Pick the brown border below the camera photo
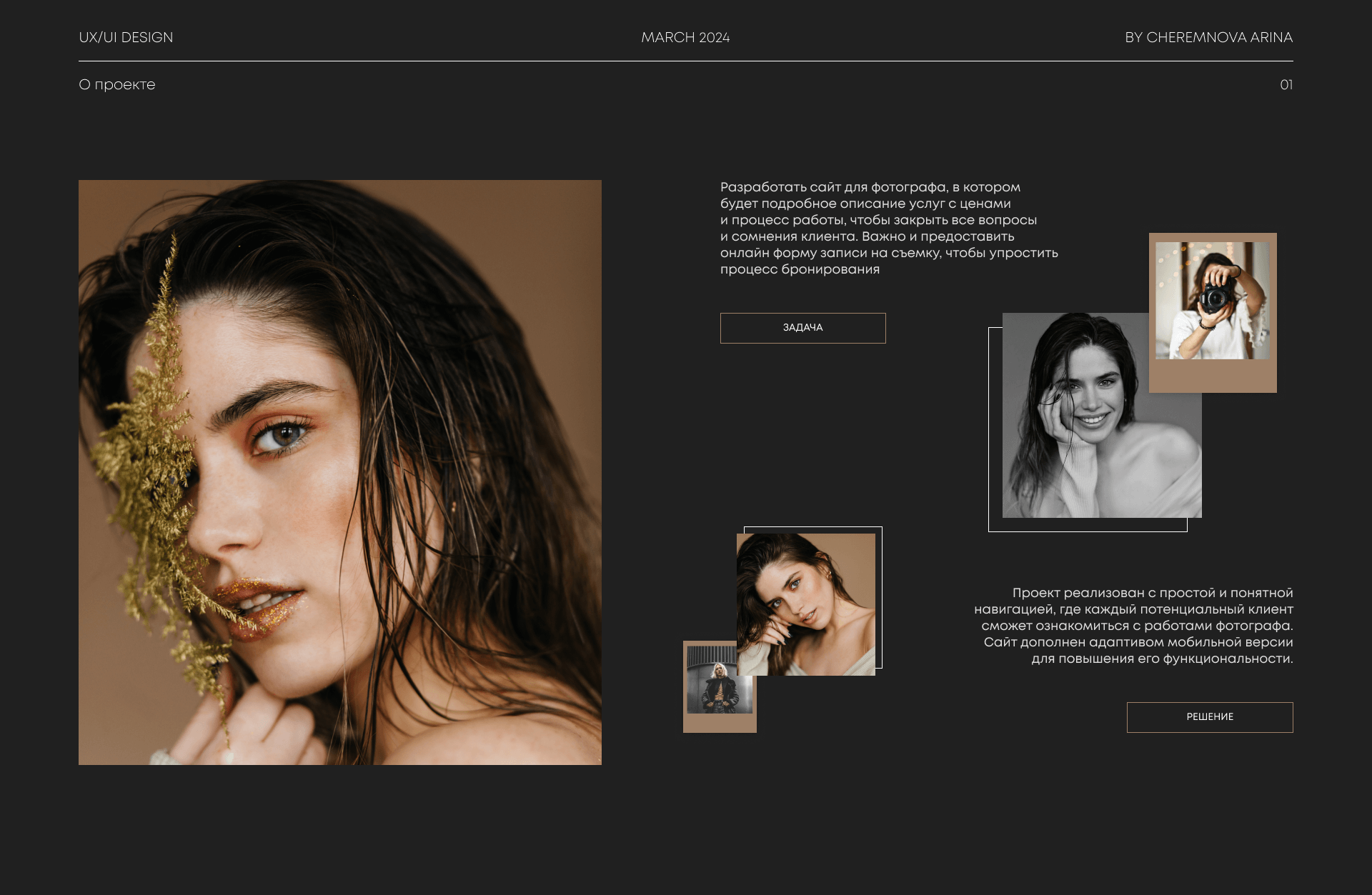1372x895 pixels. tap(1213, 376)
